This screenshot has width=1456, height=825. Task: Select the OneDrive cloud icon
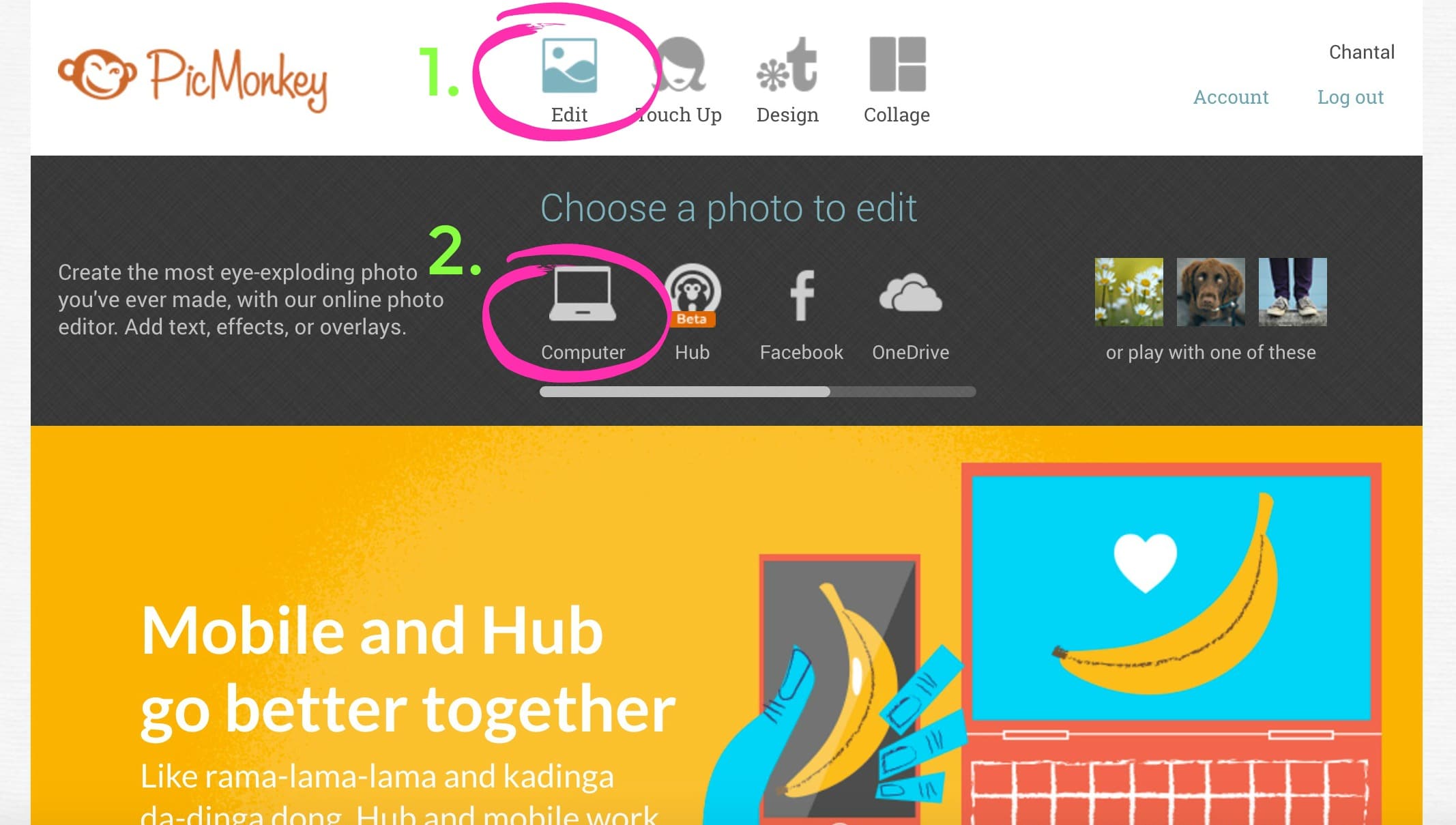point(911,293)
